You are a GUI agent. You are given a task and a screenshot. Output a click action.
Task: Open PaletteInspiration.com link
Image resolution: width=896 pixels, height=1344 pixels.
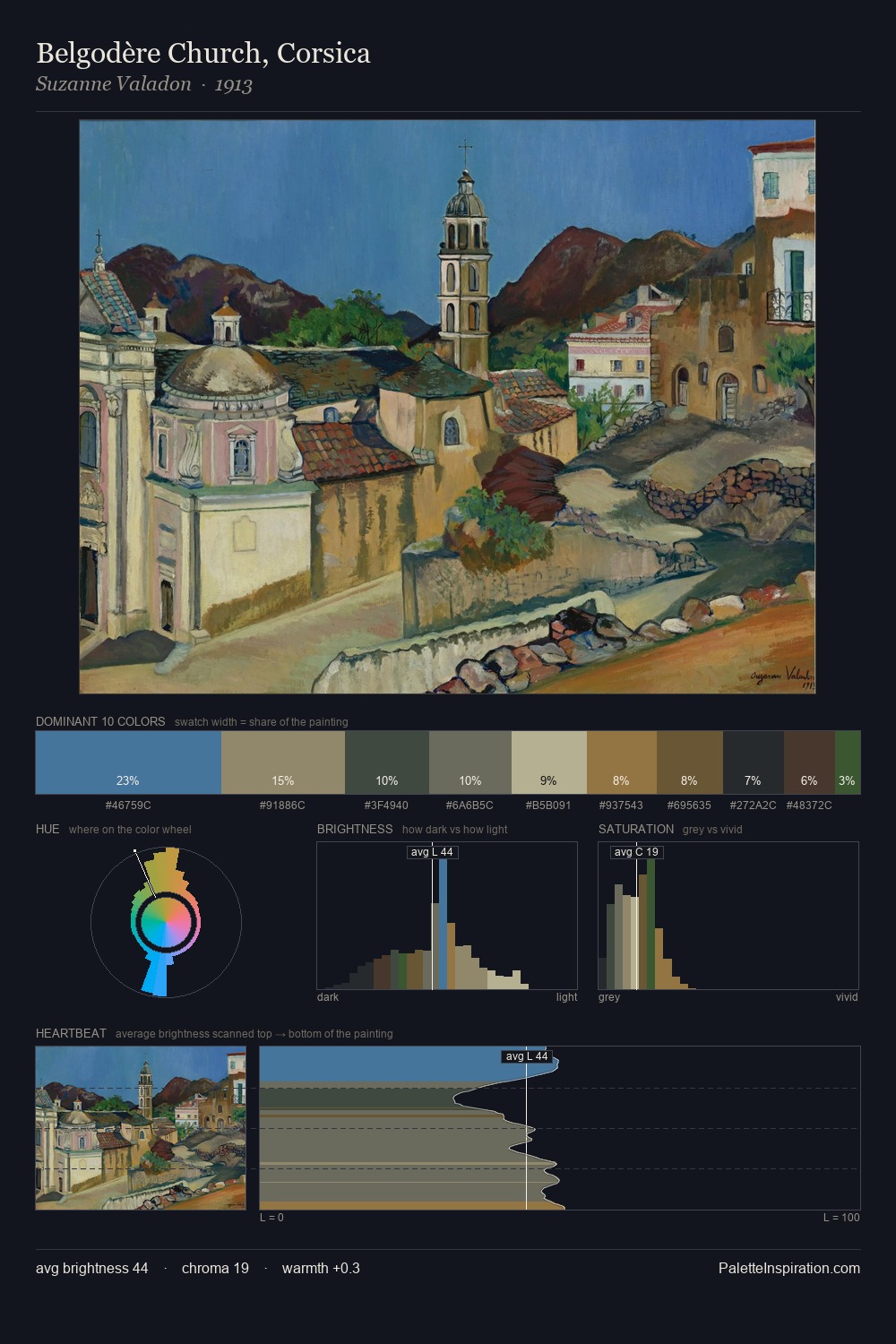click(789, 1268)
